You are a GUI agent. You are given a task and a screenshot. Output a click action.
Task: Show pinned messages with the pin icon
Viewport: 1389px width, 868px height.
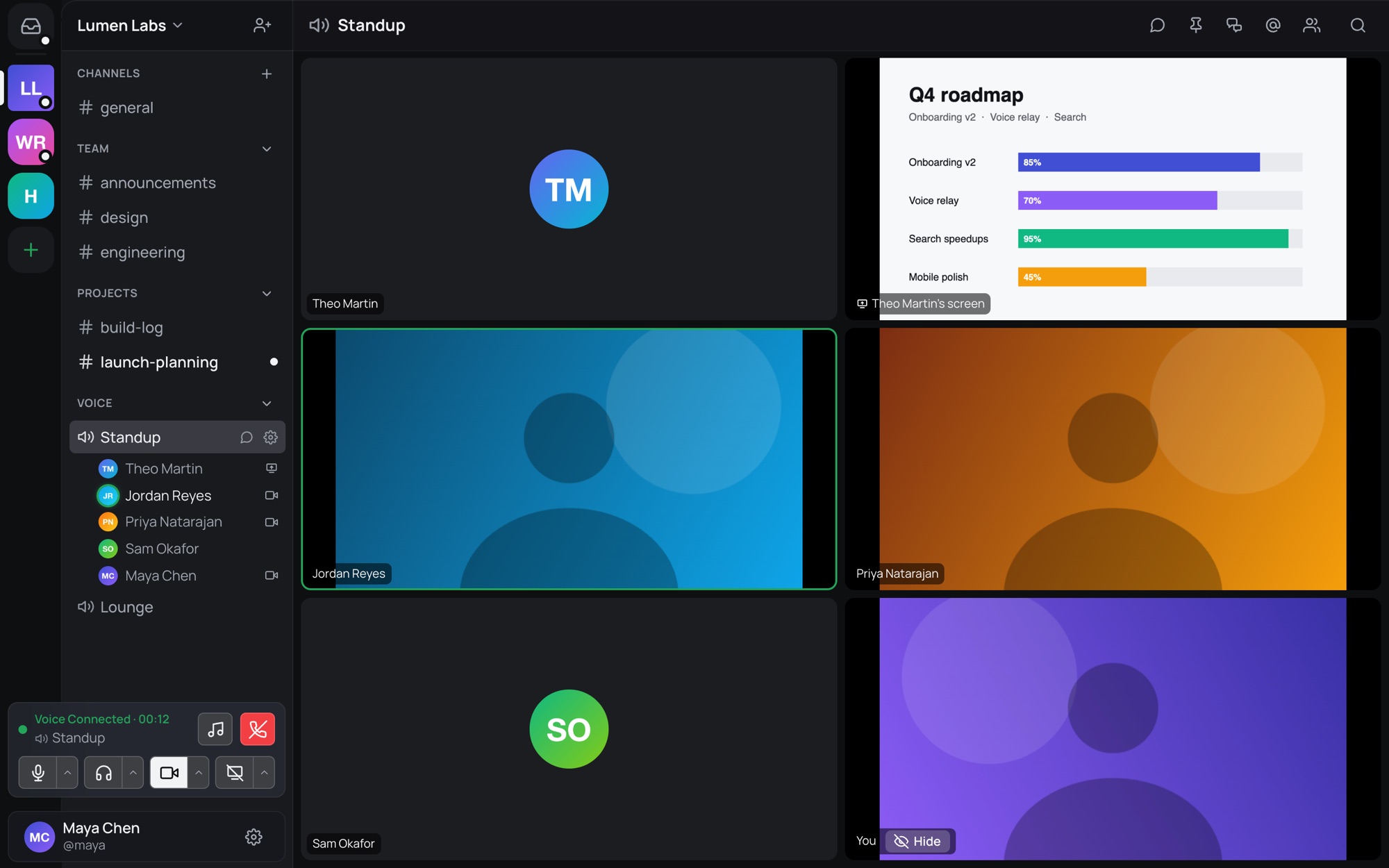tap(1196, 26)
